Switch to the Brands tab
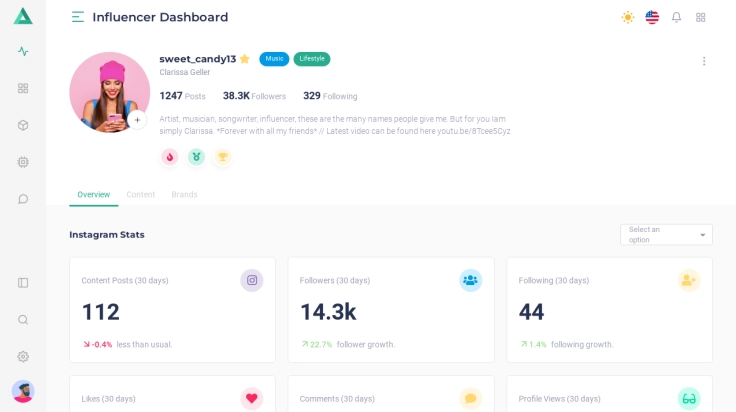Viewport: 736px width, 412px height. pos(184,194)
